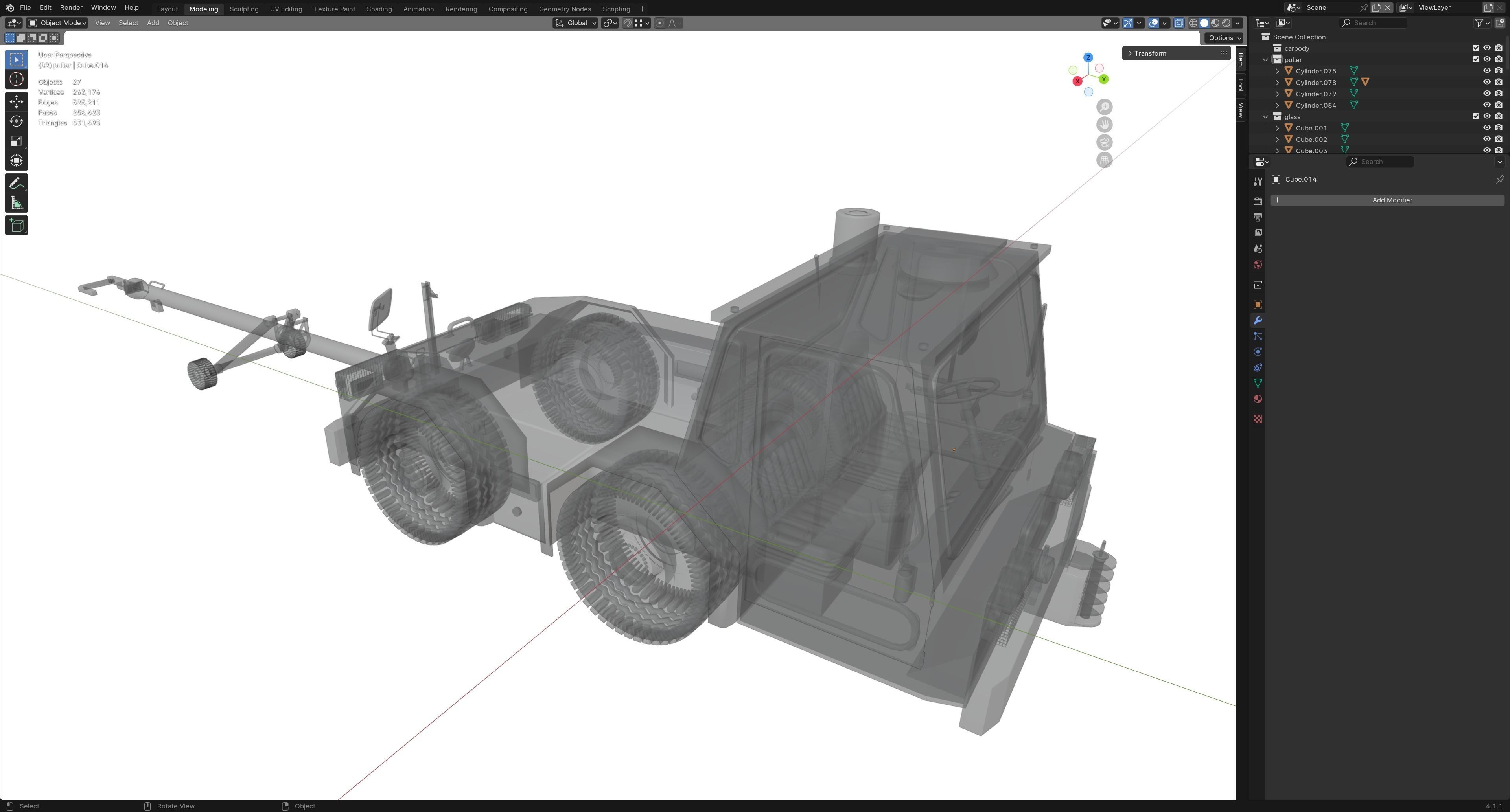Select the Annotate tool

(x=17, y=184)
